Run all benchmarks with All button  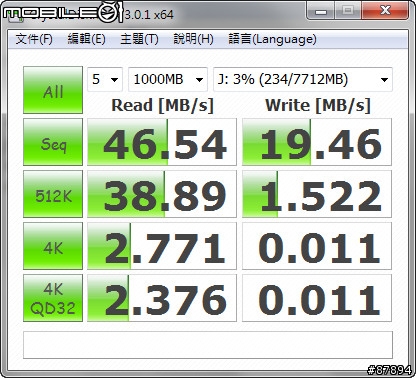click(x=53, y=90)
